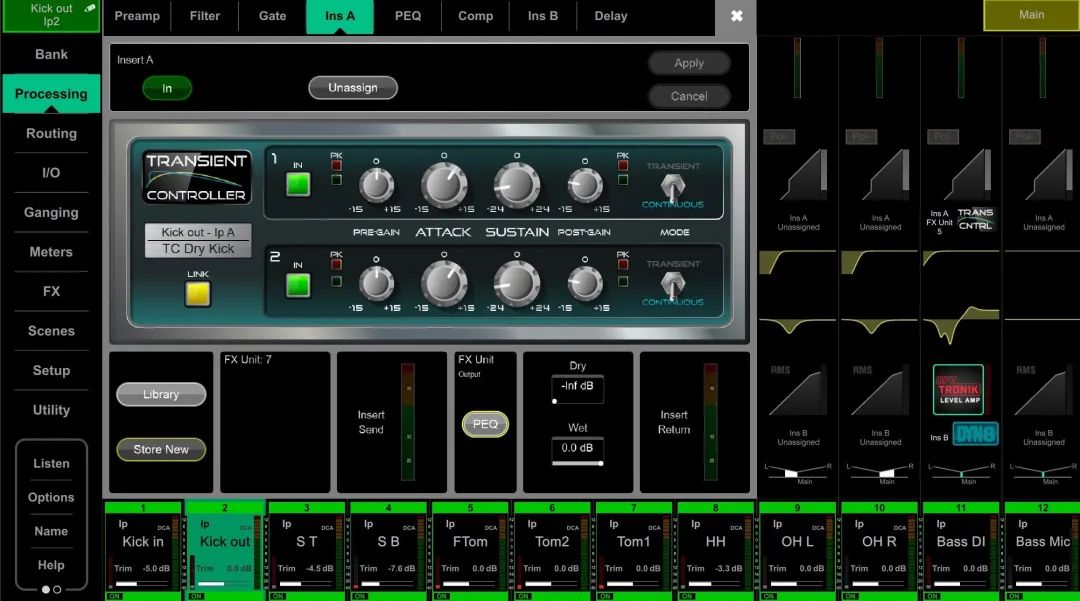Open the Options menu
The height and width of the screenshot is (601, 1080).
[x=51, y=497]
